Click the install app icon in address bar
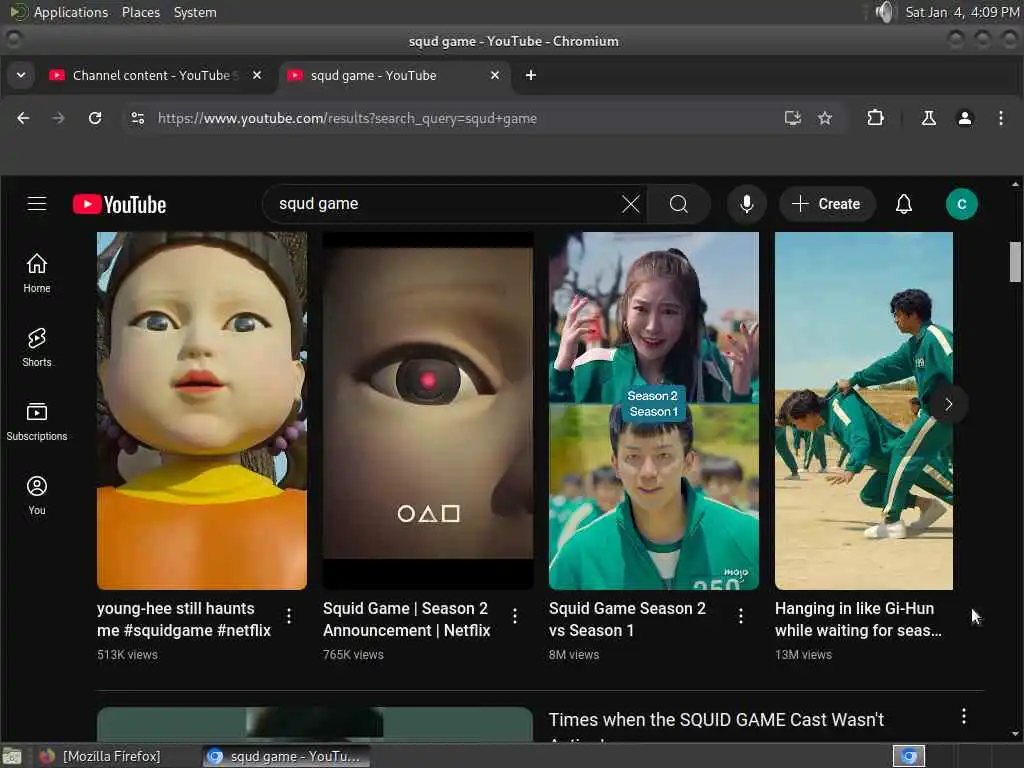Viewport: 1024px width, 768px height. (792, 118)
